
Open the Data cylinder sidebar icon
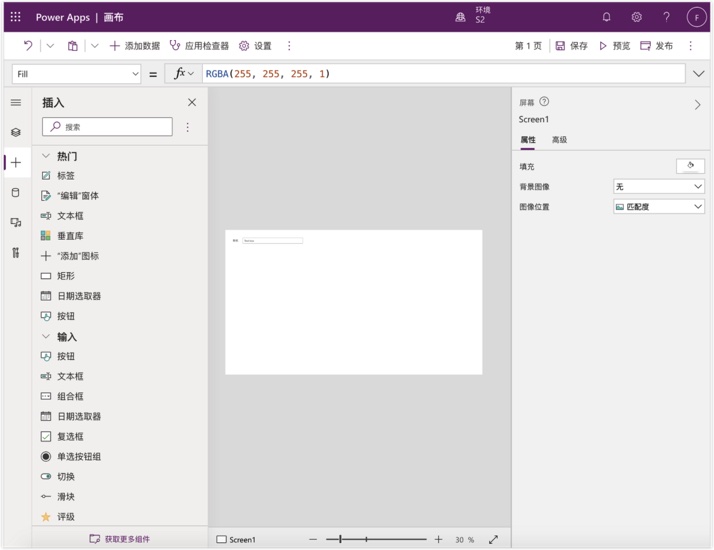[x=16, y=192]
